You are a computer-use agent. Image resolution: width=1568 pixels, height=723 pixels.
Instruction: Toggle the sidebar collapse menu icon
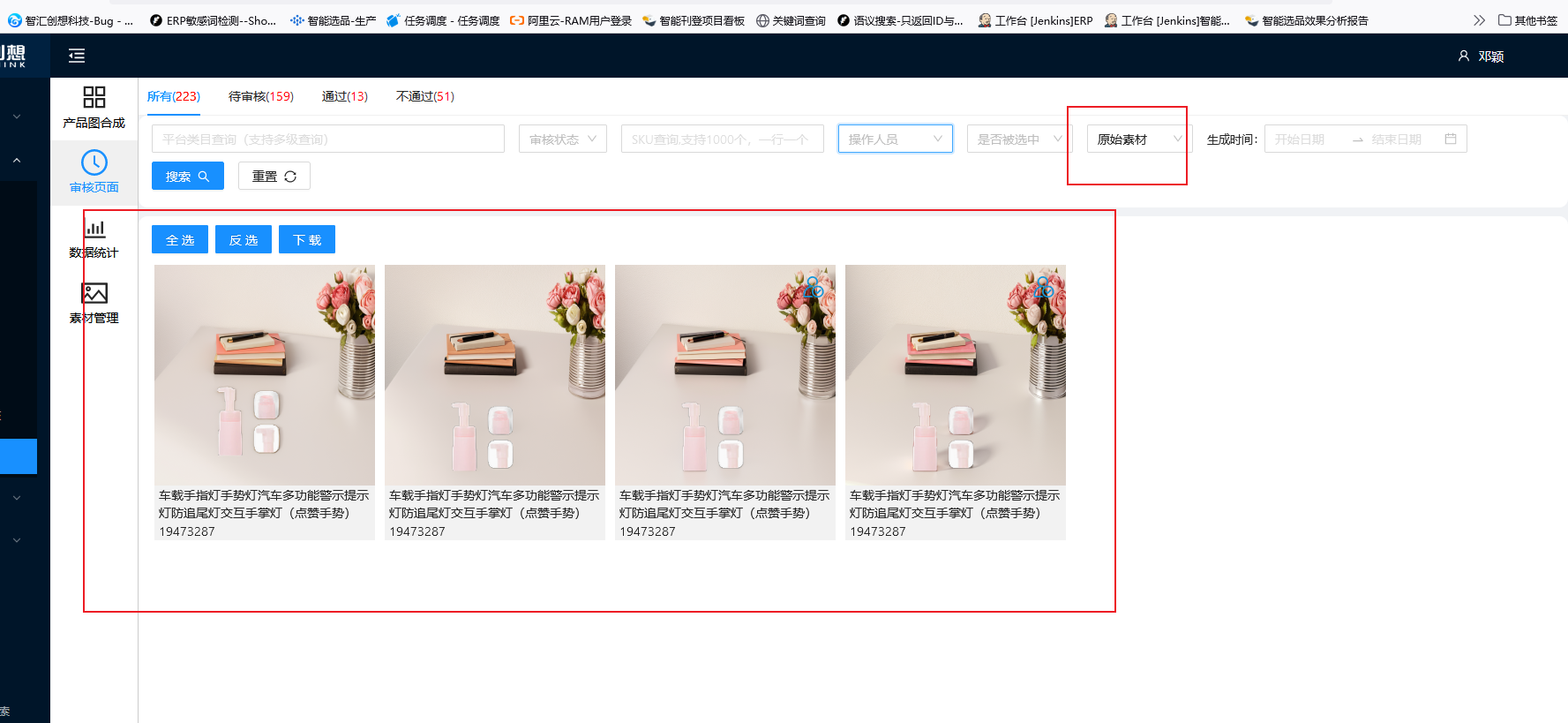pos(77,56)
